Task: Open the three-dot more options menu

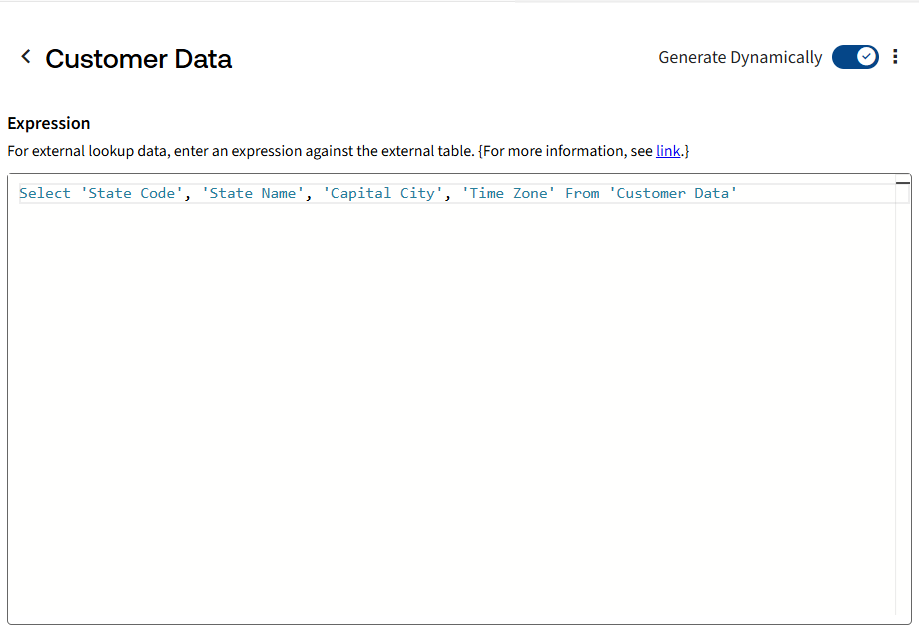Action: 895,57
